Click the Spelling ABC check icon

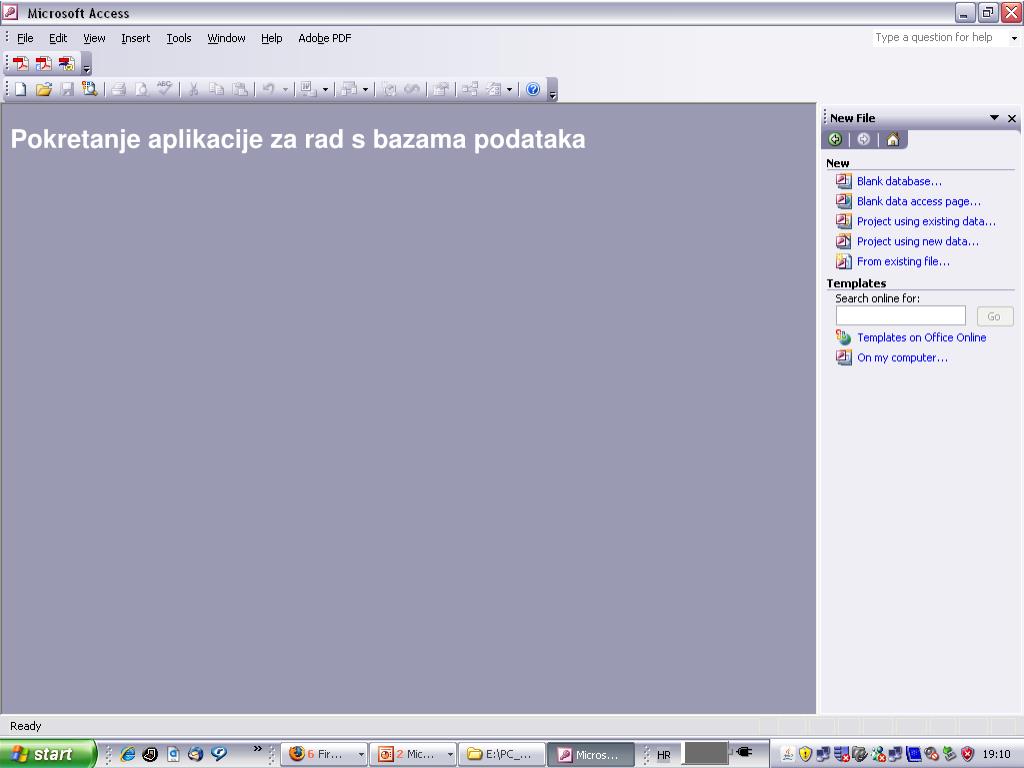pos(165,89)
